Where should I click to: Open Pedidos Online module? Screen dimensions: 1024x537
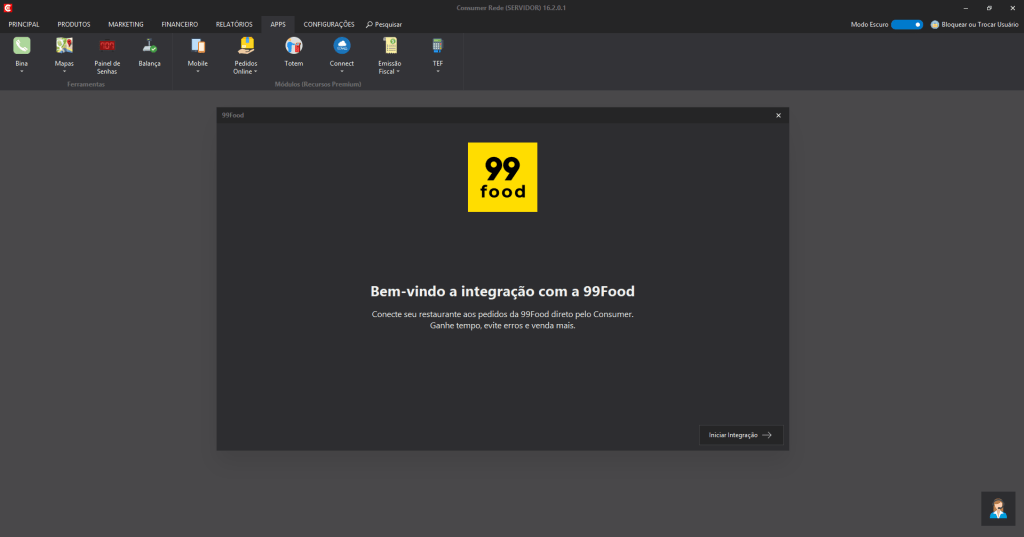click(x=246, y=56)
